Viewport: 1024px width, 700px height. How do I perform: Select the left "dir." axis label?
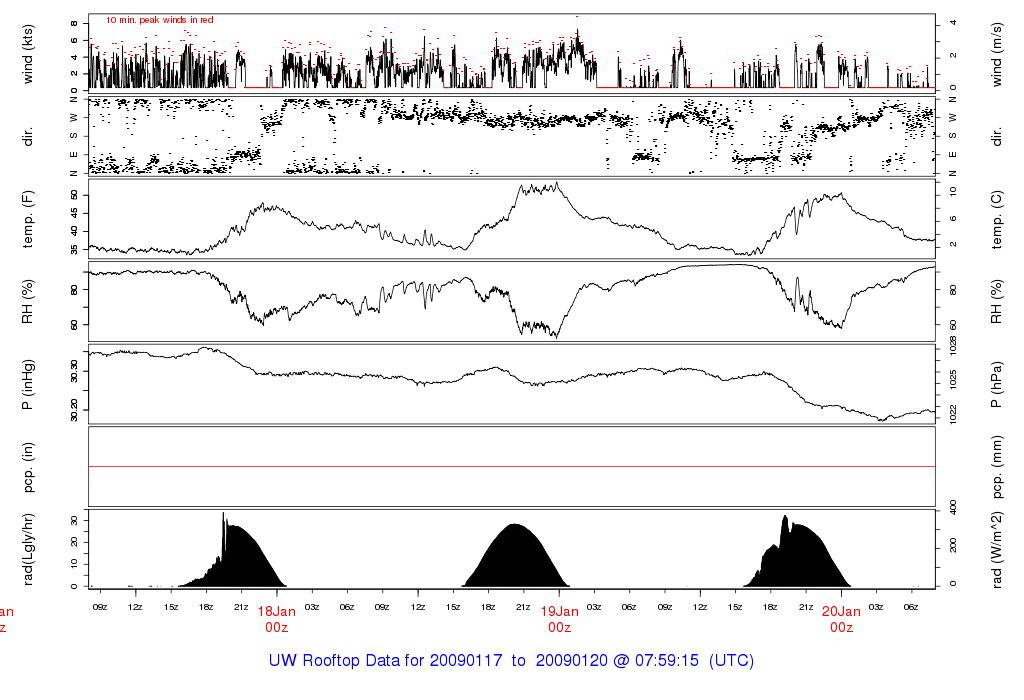click(28, 134)
